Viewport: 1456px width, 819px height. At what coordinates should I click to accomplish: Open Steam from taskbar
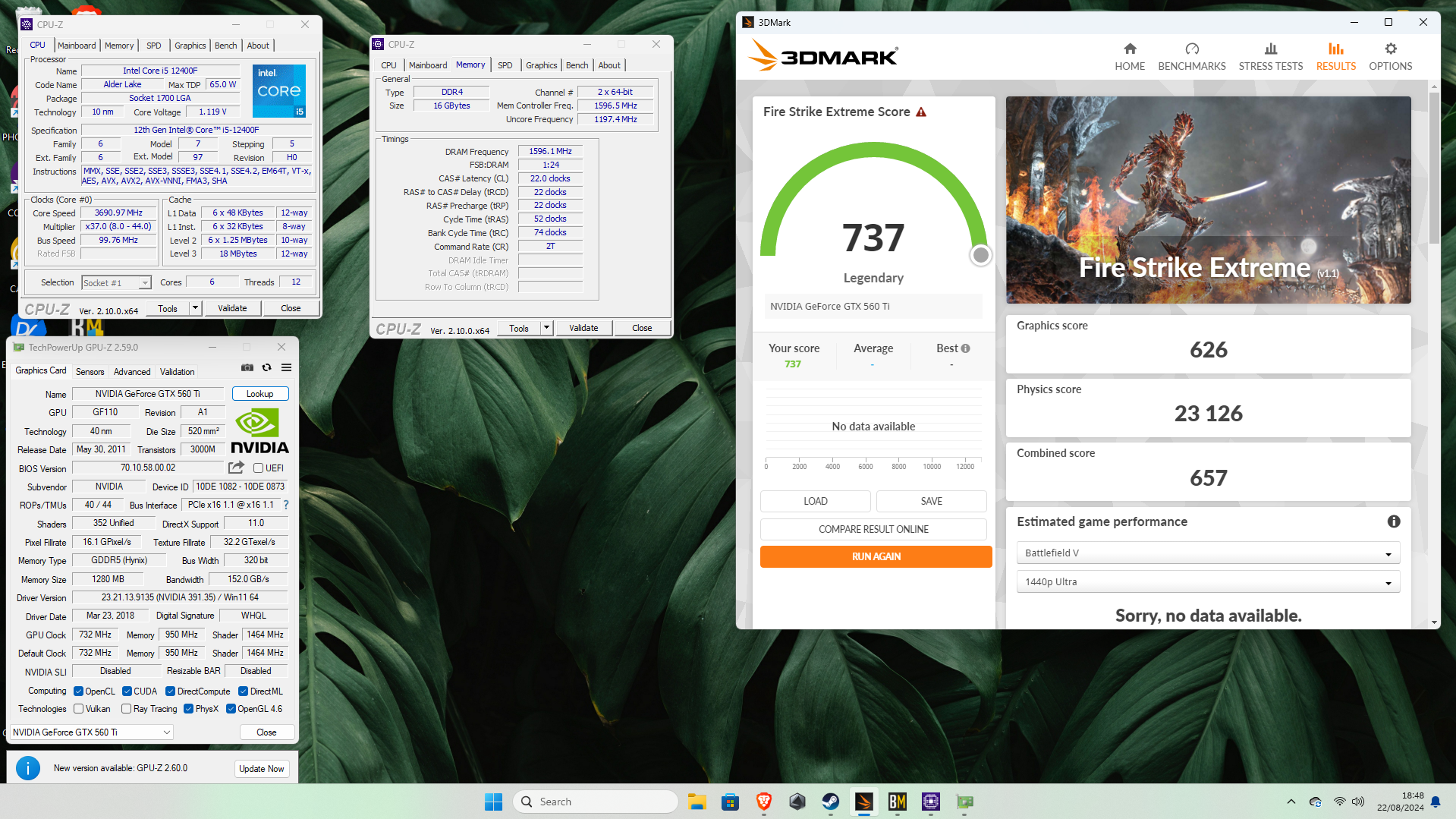tap(830, 802)
